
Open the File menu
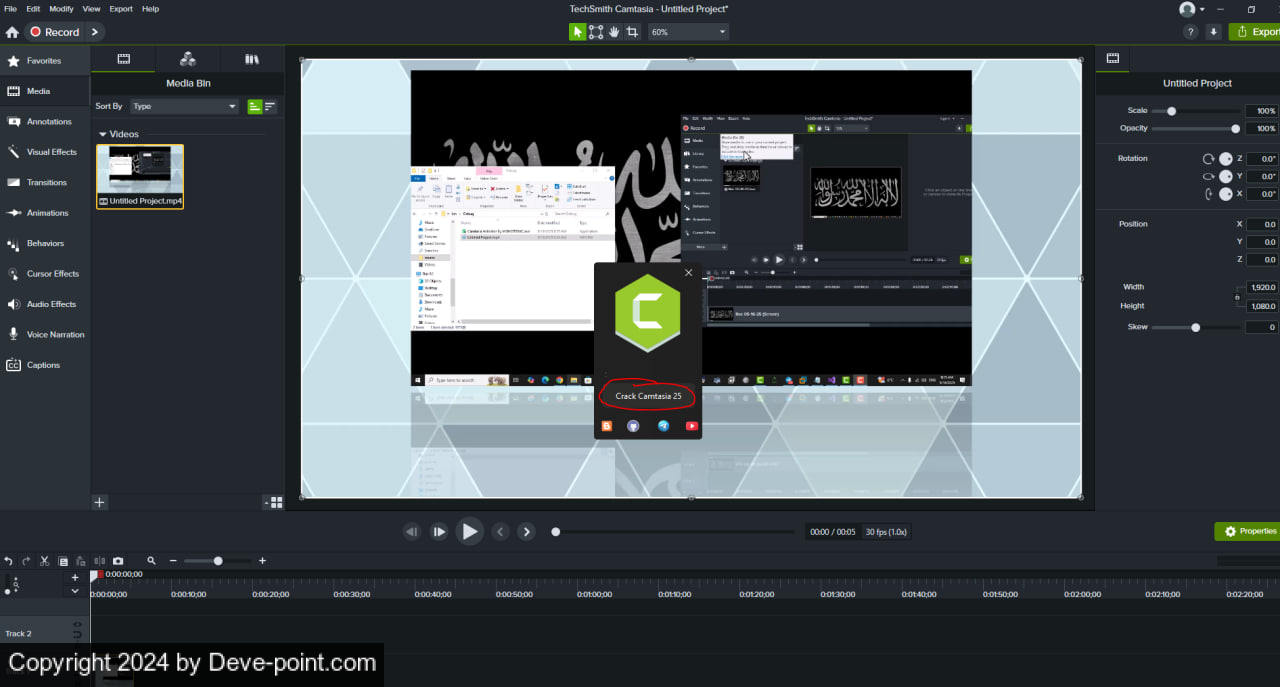(10, 9)
